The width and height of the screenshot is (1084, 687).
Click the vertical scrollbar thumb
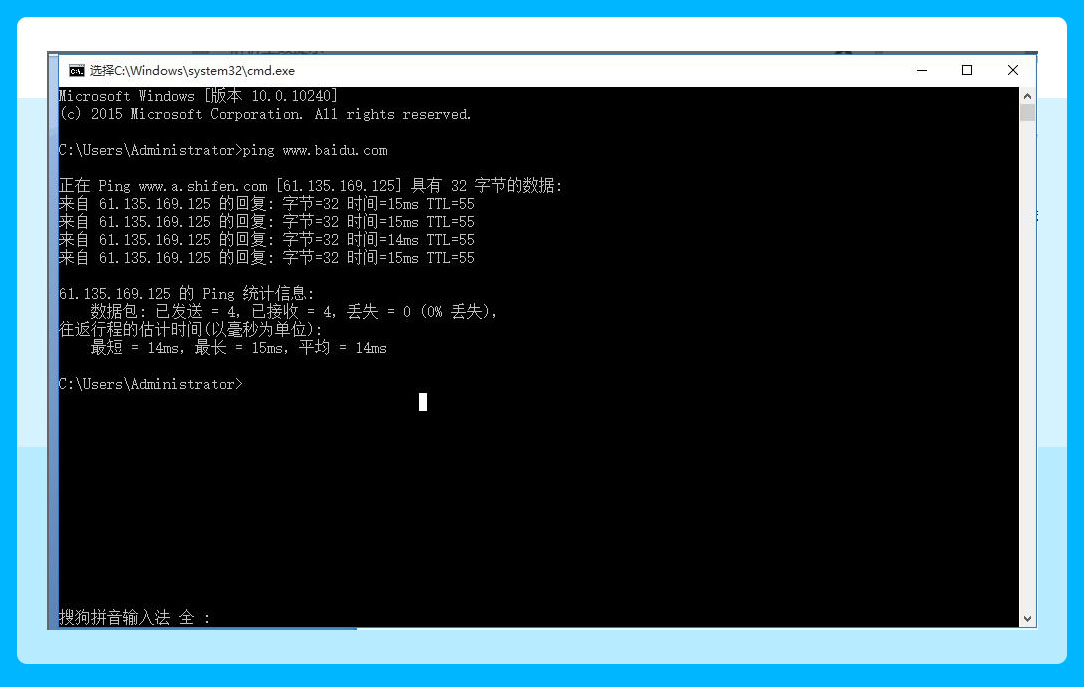click(1027, 112)
